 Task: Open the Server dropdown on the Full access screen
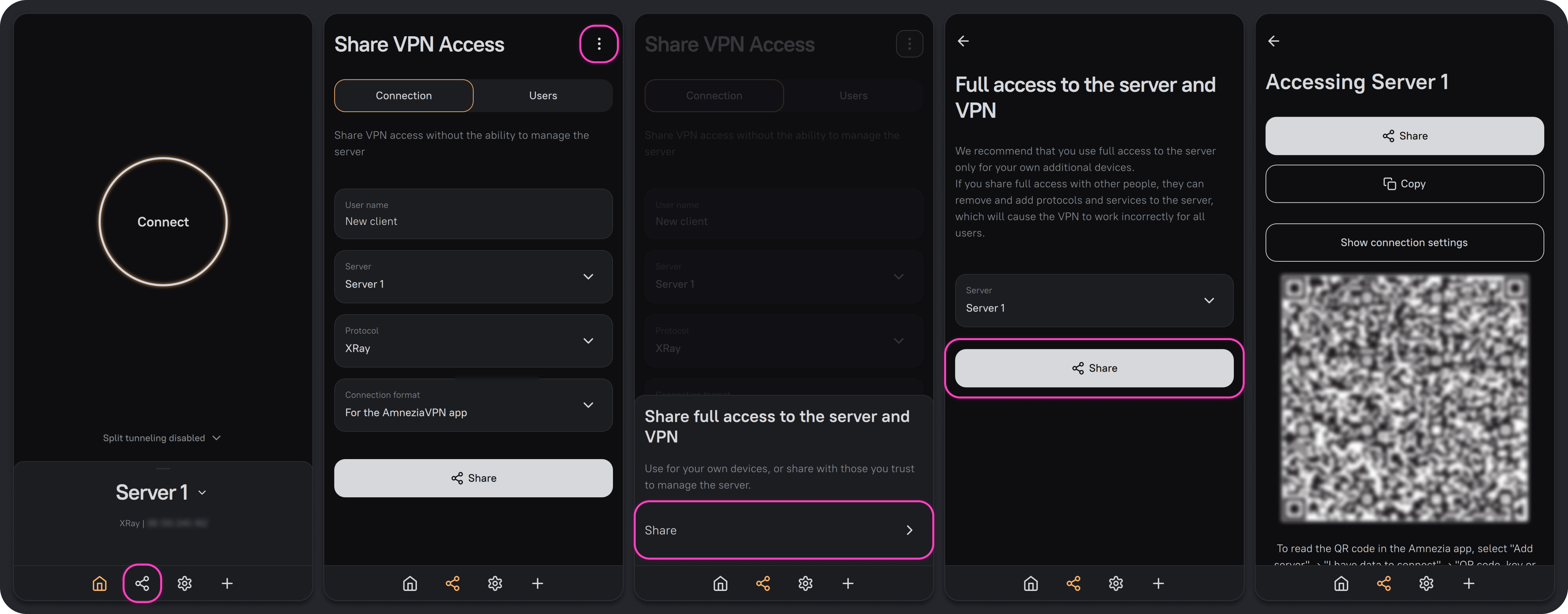pyautogui.click(x=1094, y=301)
